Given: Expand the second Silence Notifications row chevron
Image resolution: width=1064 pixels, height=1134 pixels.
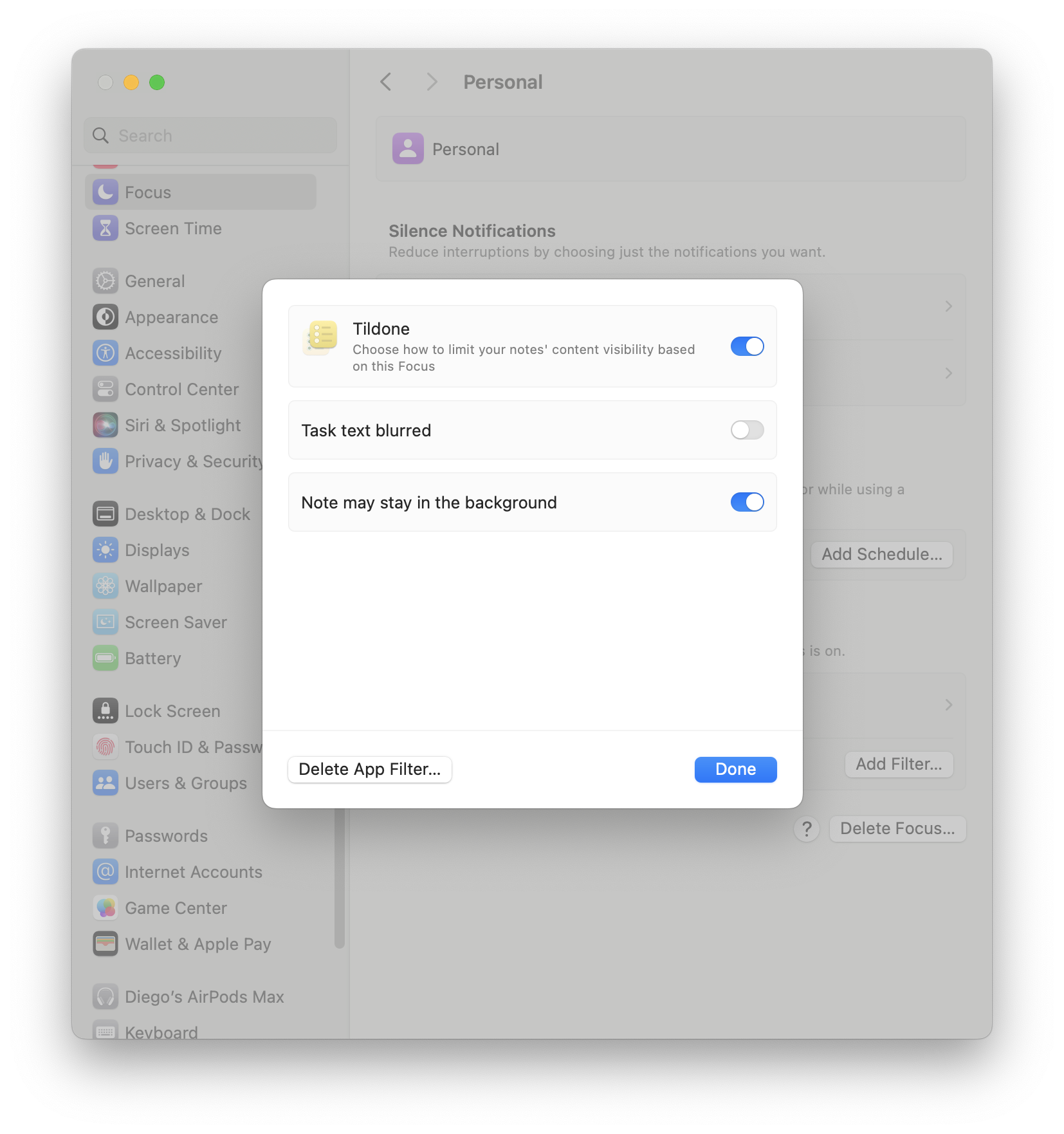Looking at the screenshot, I should click(948, 373).
